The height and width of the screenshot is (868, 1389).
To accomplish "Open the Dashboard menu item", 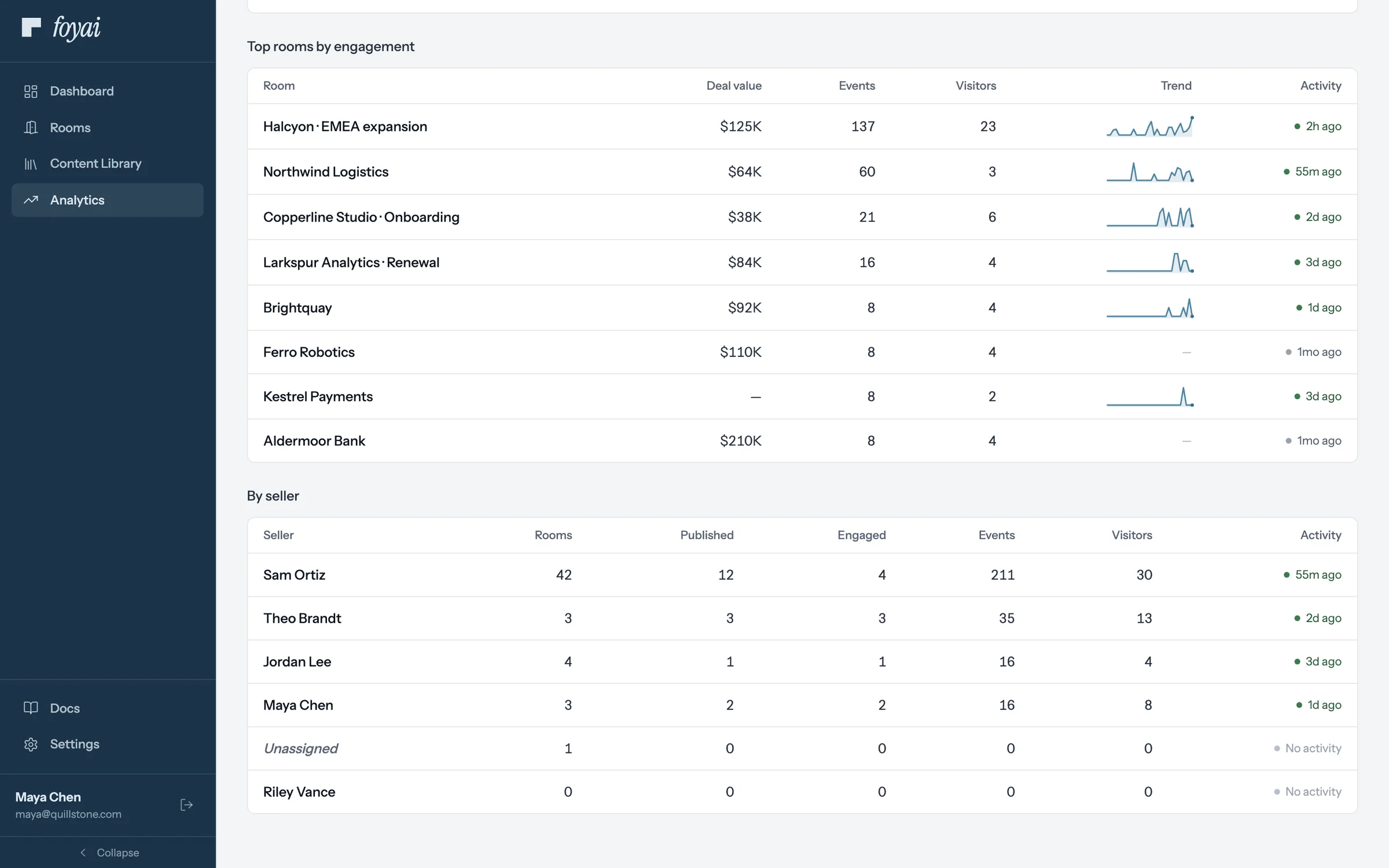I will click(x=108, y=91).
